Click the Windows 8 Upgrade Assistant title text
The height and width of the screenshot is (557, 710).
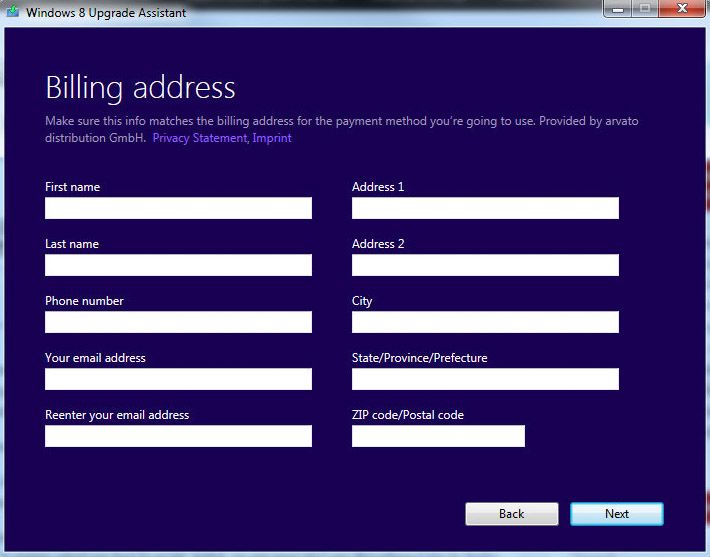[x=106, y=13]
